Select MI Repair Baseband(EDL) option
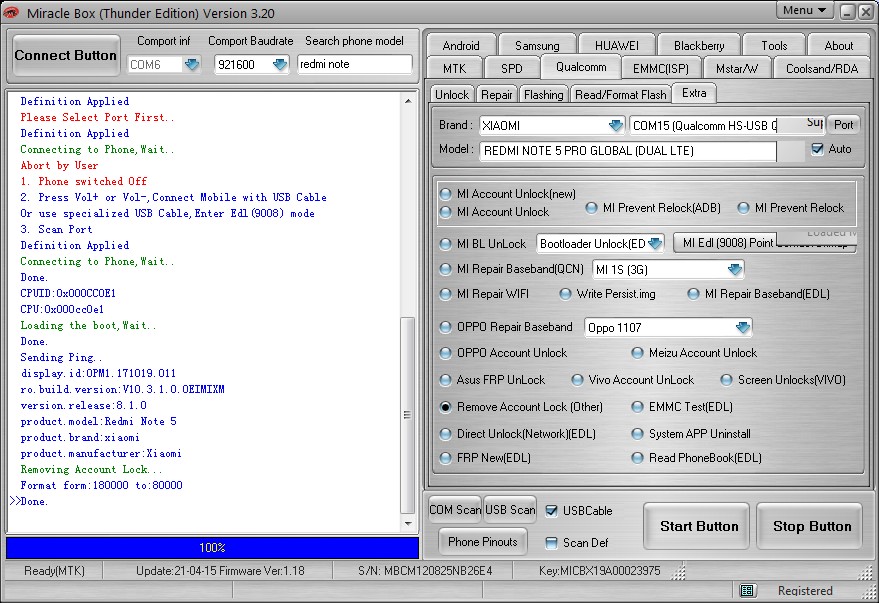The image size is (879, 603). [693, 294]
